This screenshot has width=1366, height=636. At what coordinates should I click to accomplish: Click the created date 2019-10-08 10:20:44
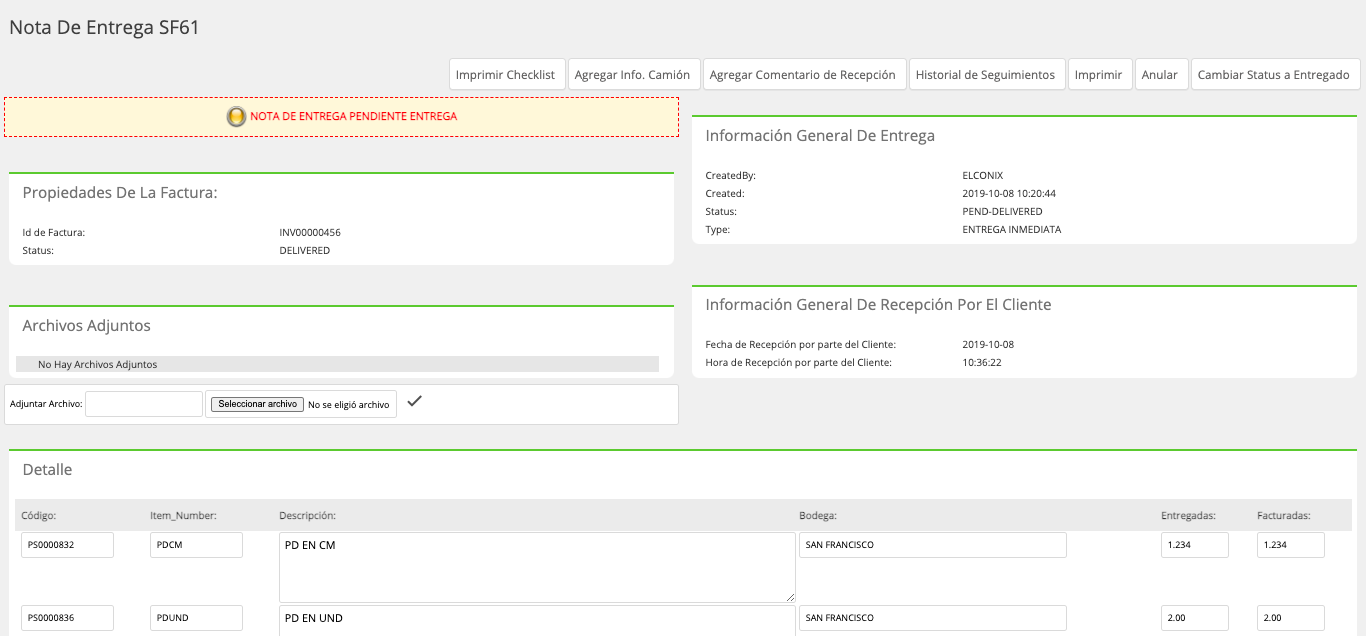coord(1009,194)
